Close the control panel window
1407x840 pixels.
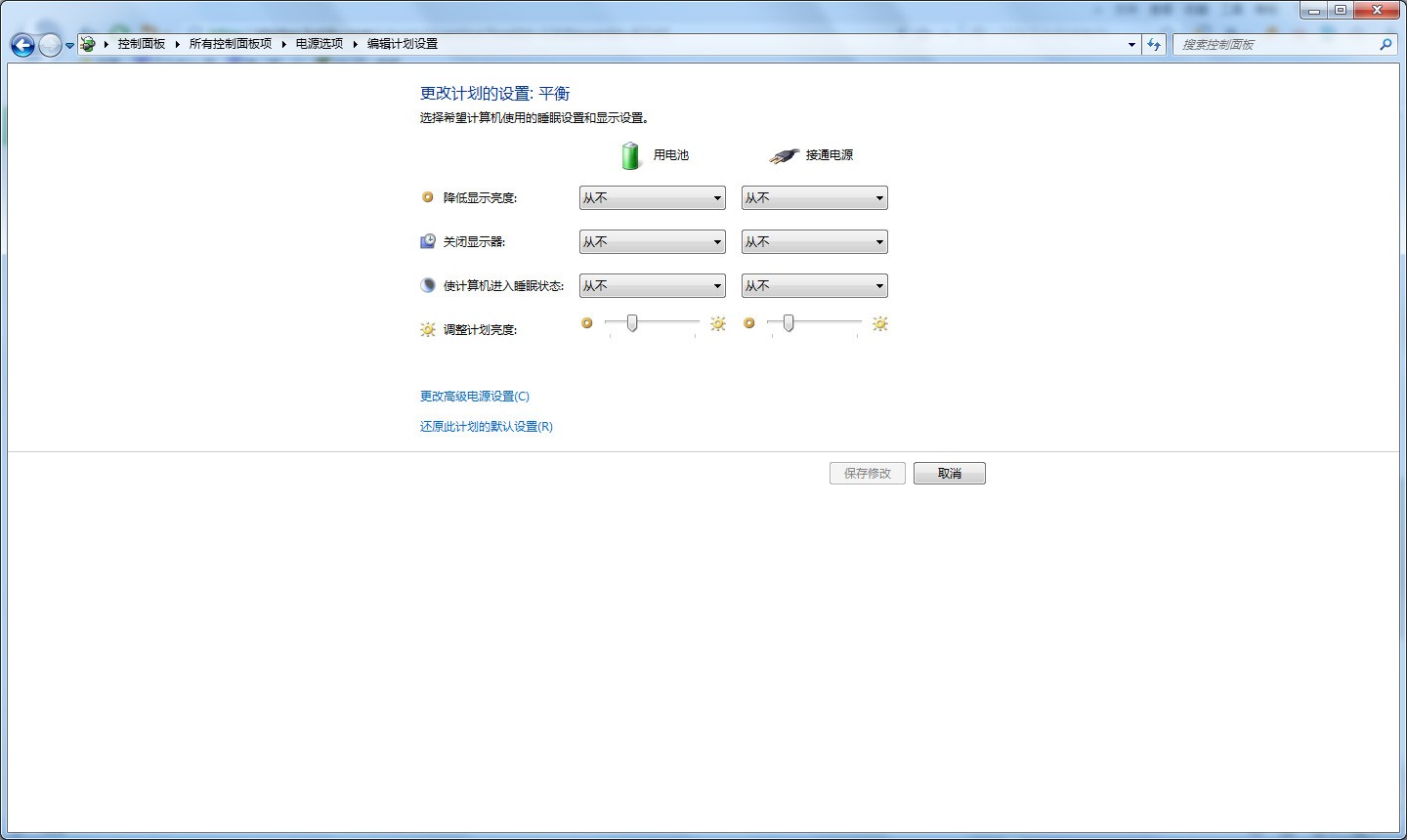(1378, 11)
